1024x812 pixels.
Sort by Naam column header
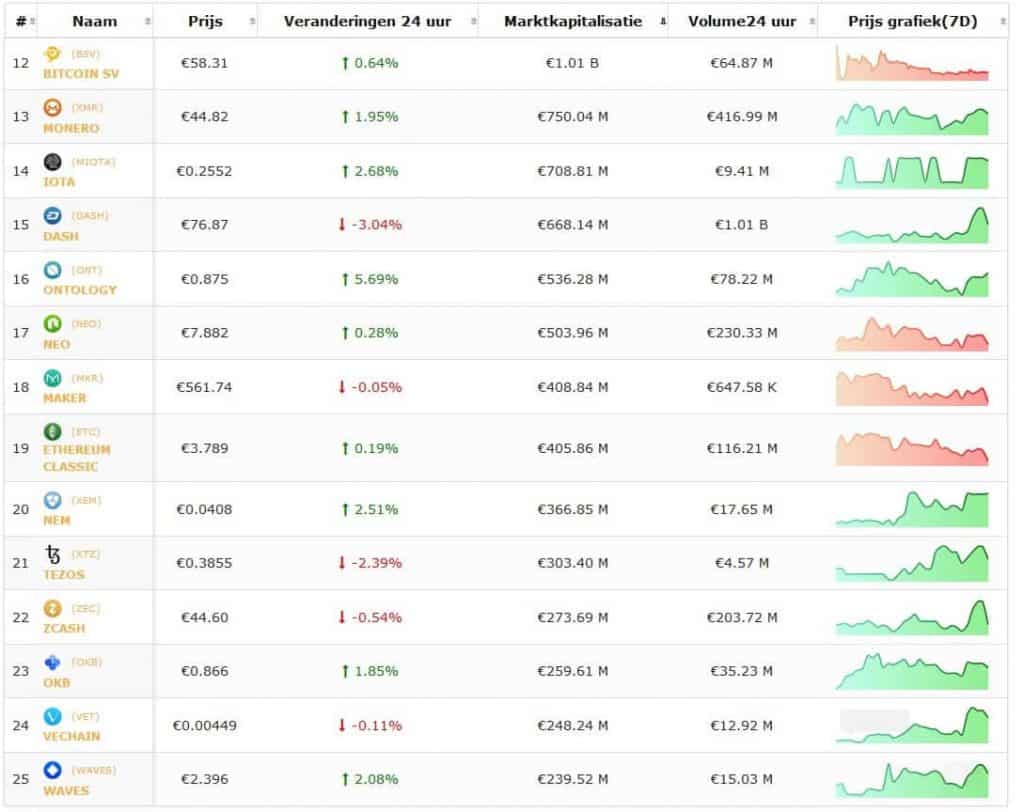95,22
